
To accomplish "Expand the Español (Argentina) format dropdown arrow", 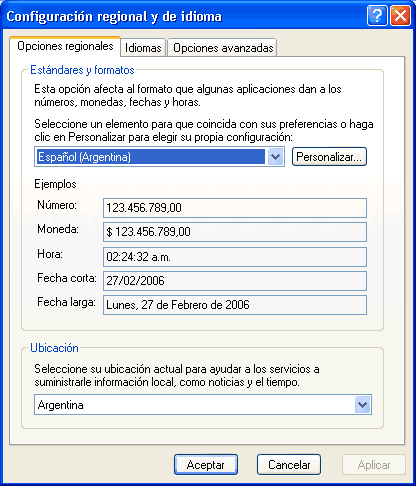I will click(275, 157).
